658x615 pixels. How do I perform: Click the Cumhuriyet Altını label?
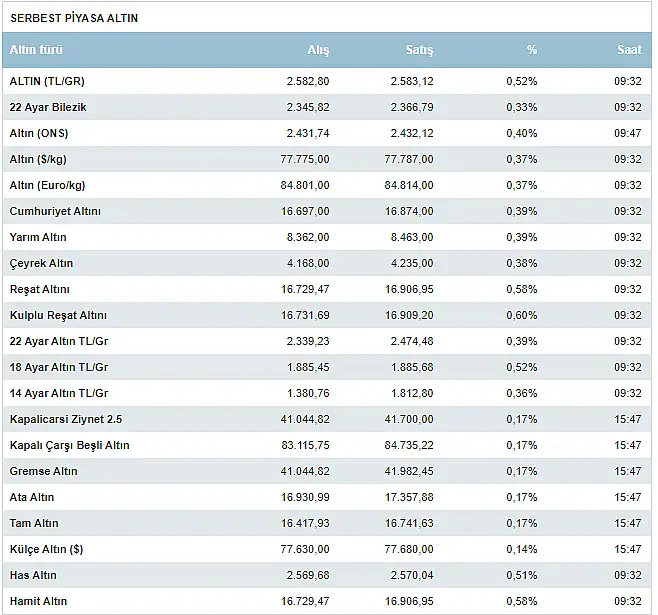(x=55, y=211)
